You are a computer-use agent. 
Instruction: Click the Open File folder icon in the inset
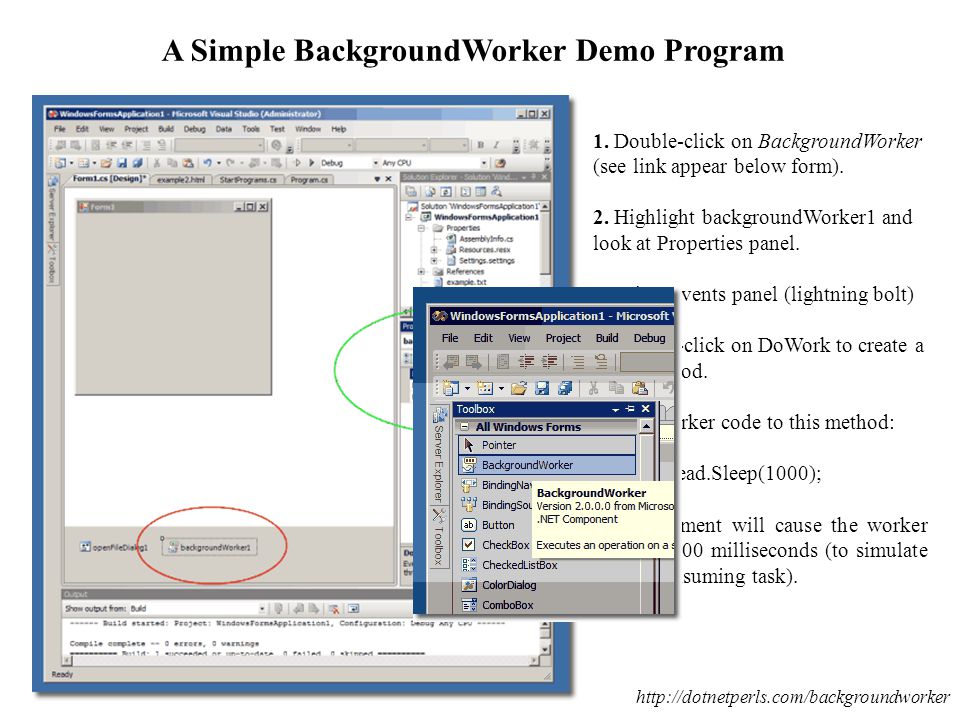coord(519,388)
